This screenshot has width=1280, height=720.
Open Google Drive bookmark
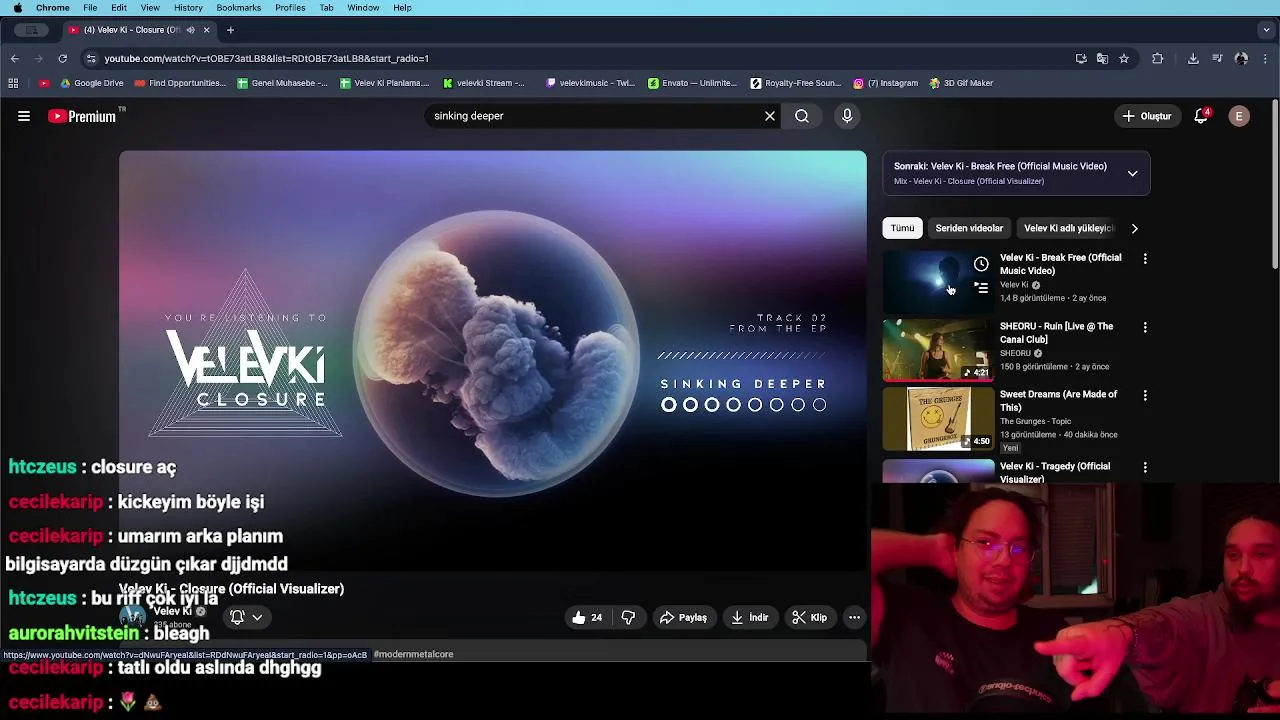click(92, 83)
